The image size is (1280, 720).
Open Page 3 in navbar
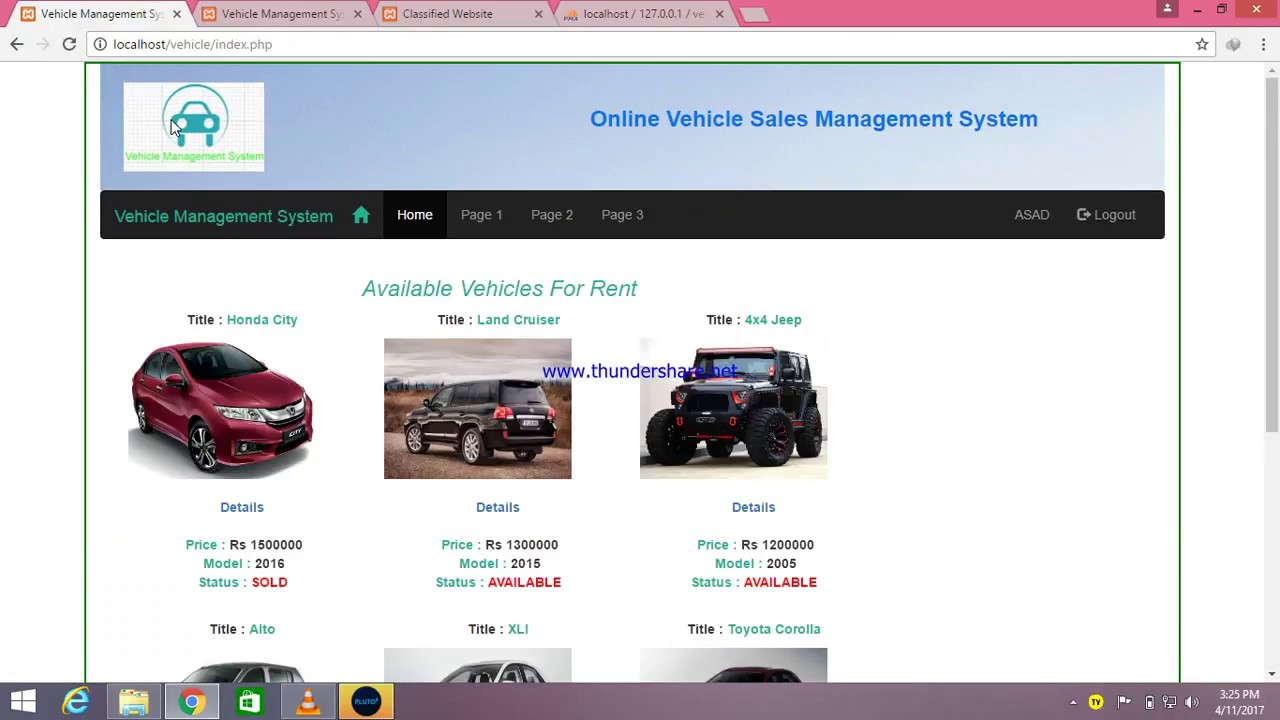pos(622,215)
